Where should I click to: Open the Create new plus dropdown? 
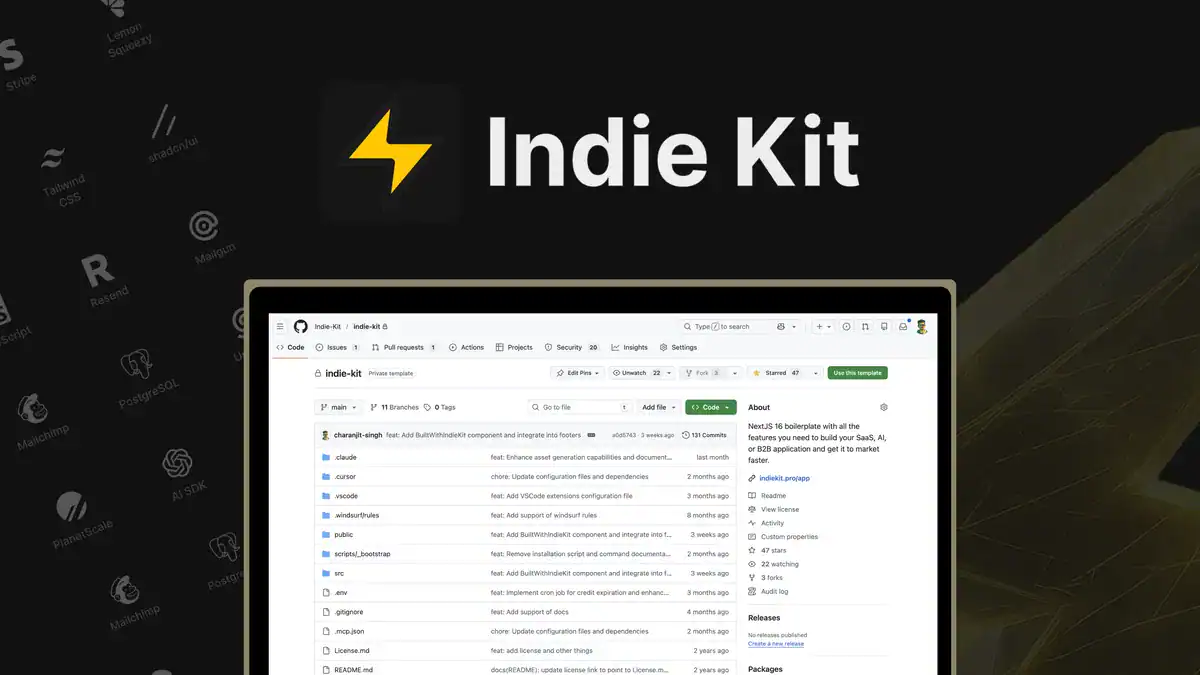pos(823,327)
